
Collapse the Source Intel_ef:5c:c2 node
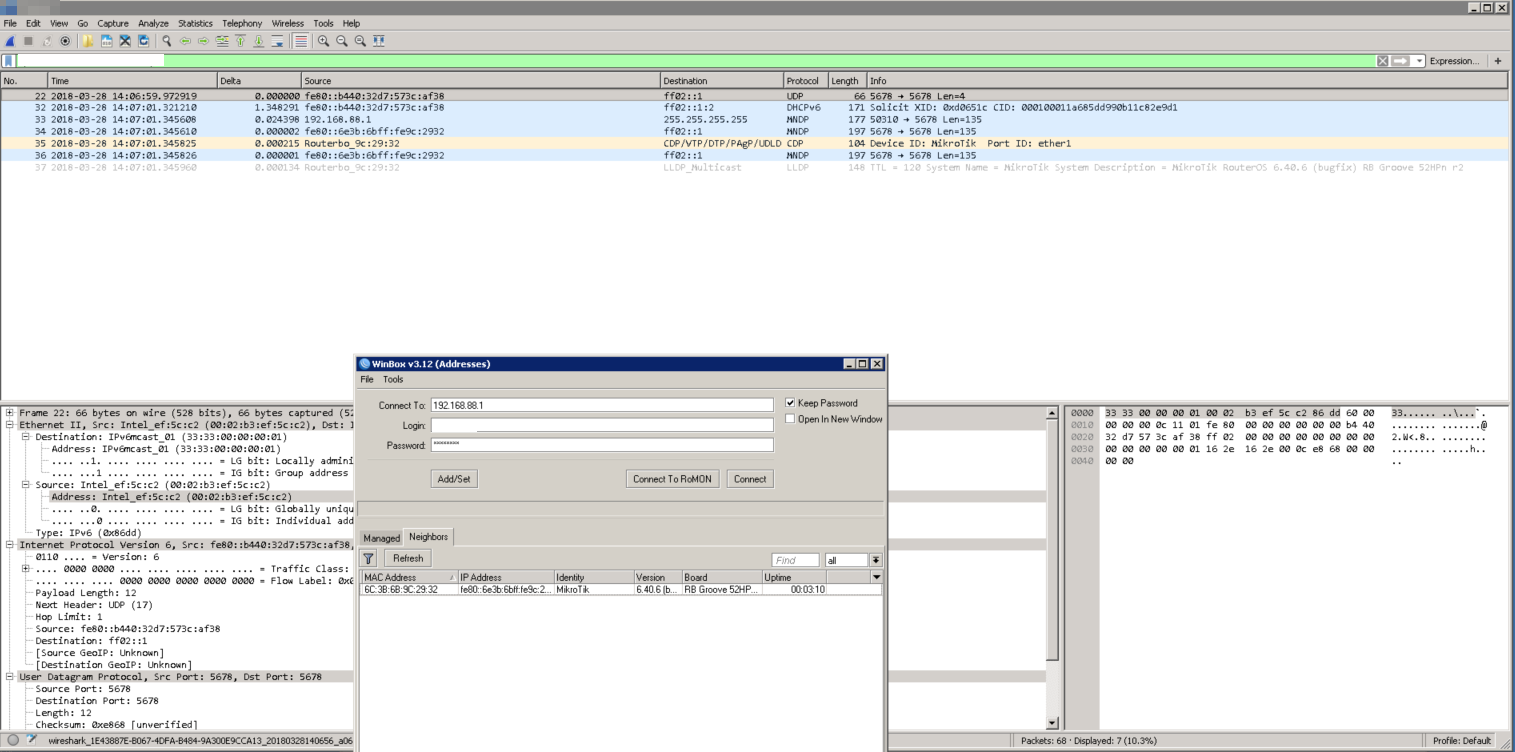coord(26,485)
